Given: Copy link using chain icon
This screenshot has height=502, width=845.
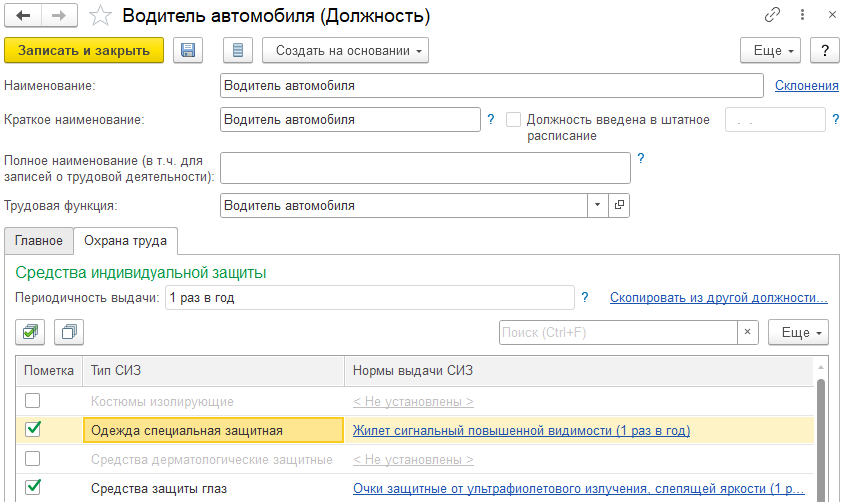Looking at the screenshot, I should coord(772,16).
